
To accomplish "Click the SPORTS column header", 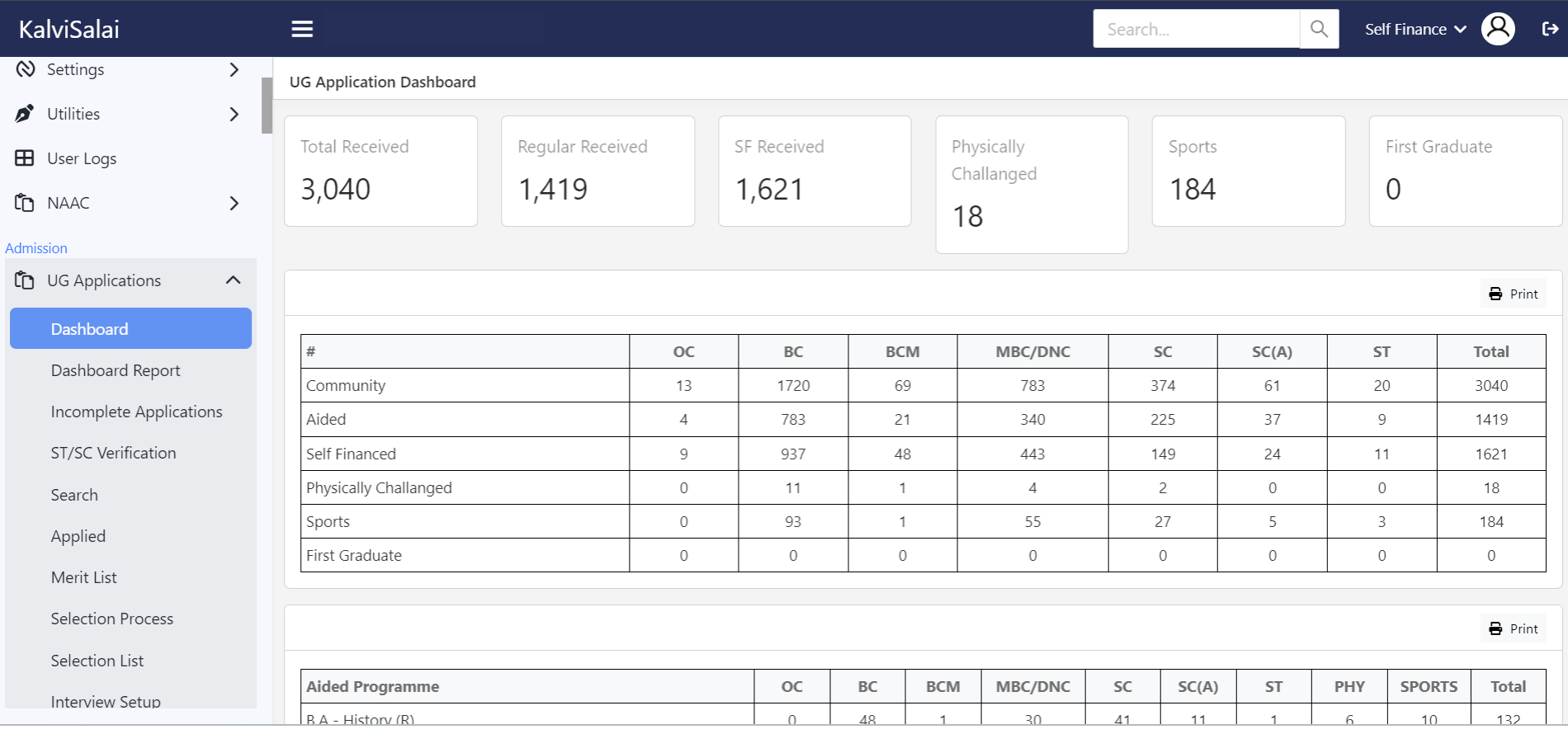I will click(1429, 686).
